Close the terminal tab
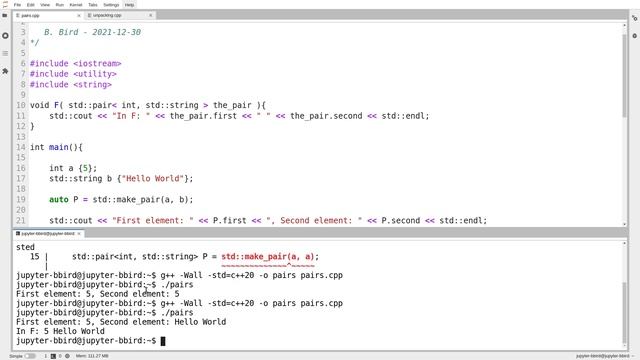640x360 pixels. (x=79, y=233)
